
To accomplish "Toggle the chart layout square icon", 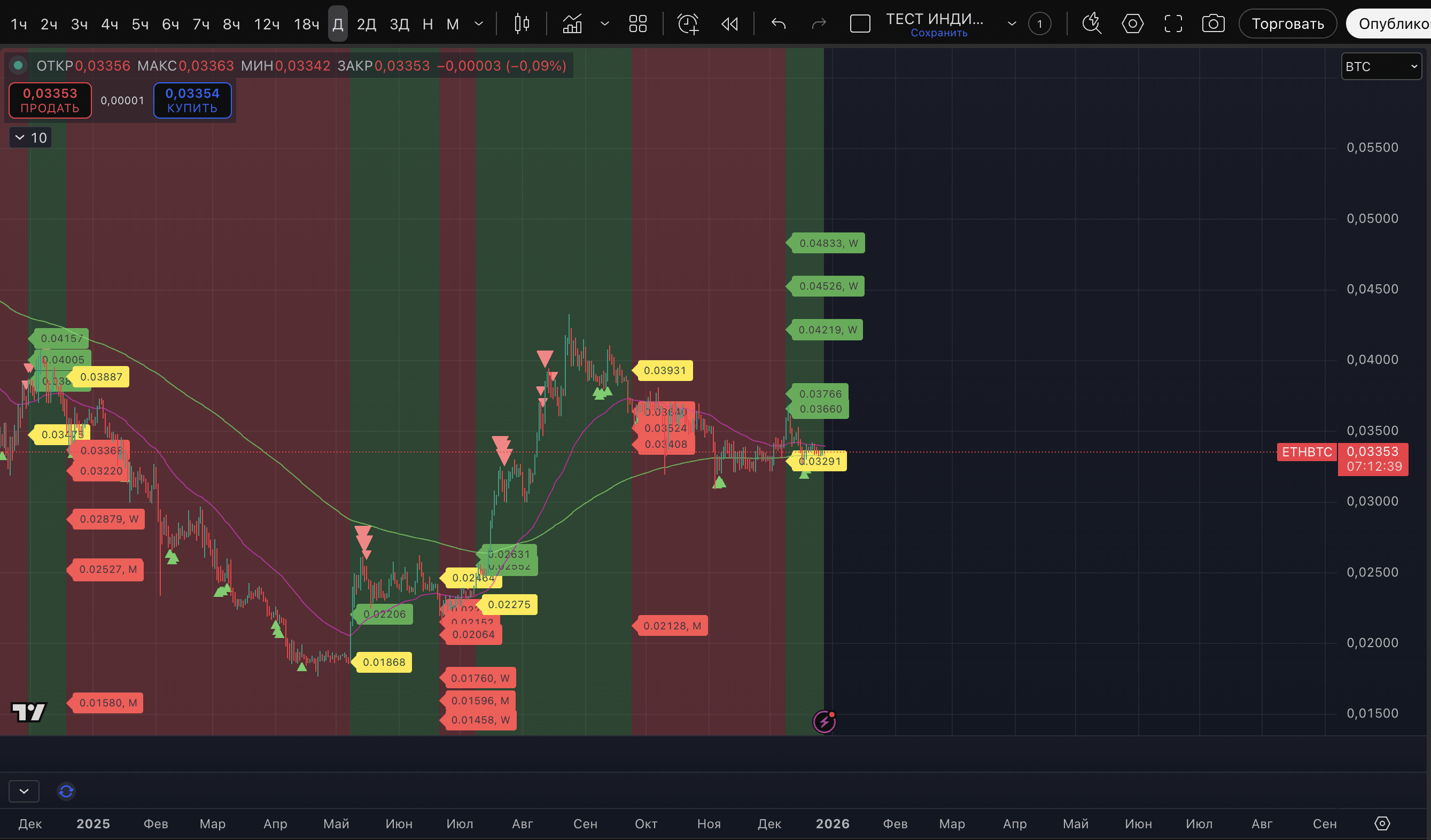I will click(x=860, y=24).
